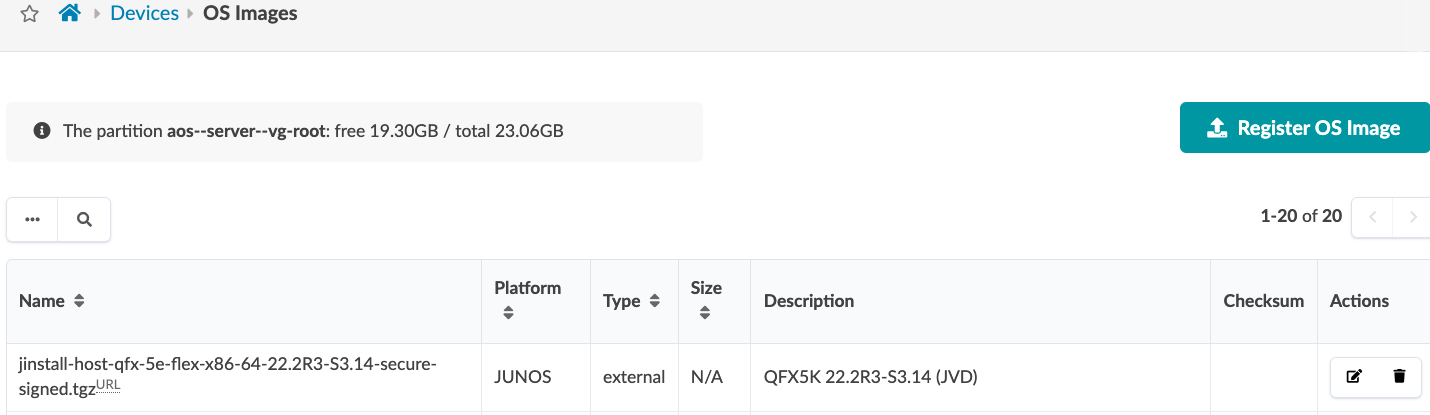Screen dimensions: 1430x415
Task: Open the table search magnifier
Action: tap(84, 220)
